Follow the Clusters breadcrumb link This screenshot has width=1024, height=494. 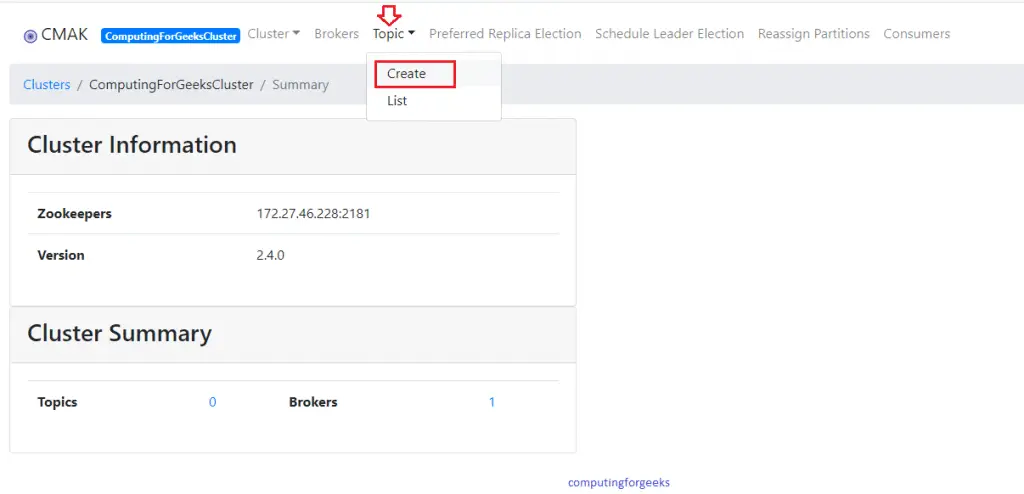(46, 84)
